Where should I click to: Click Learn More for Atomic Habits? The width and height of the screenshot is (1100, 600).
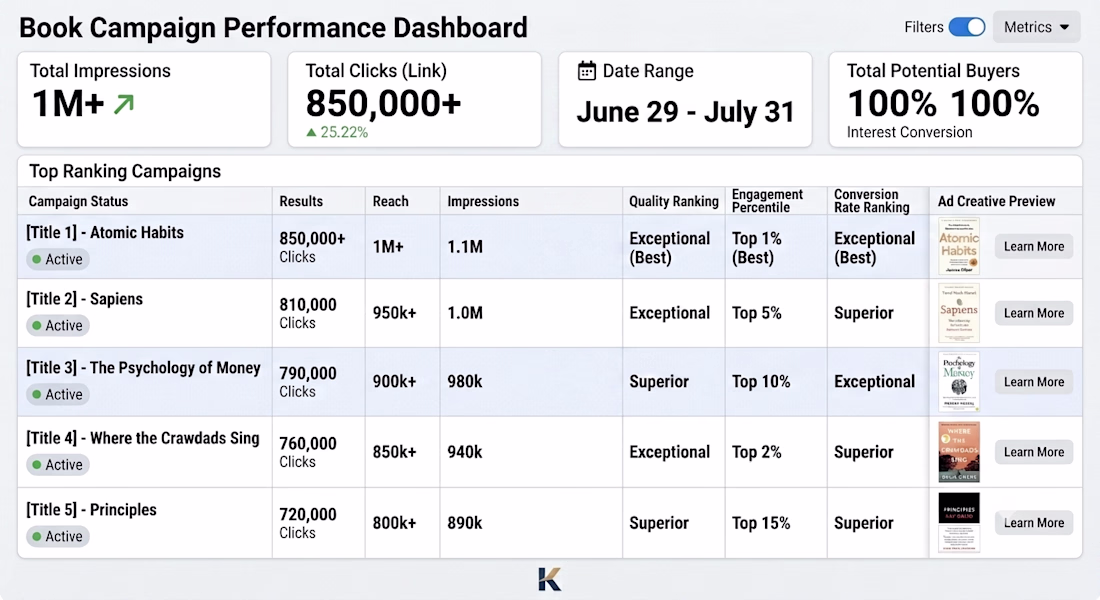[1033, 246]
